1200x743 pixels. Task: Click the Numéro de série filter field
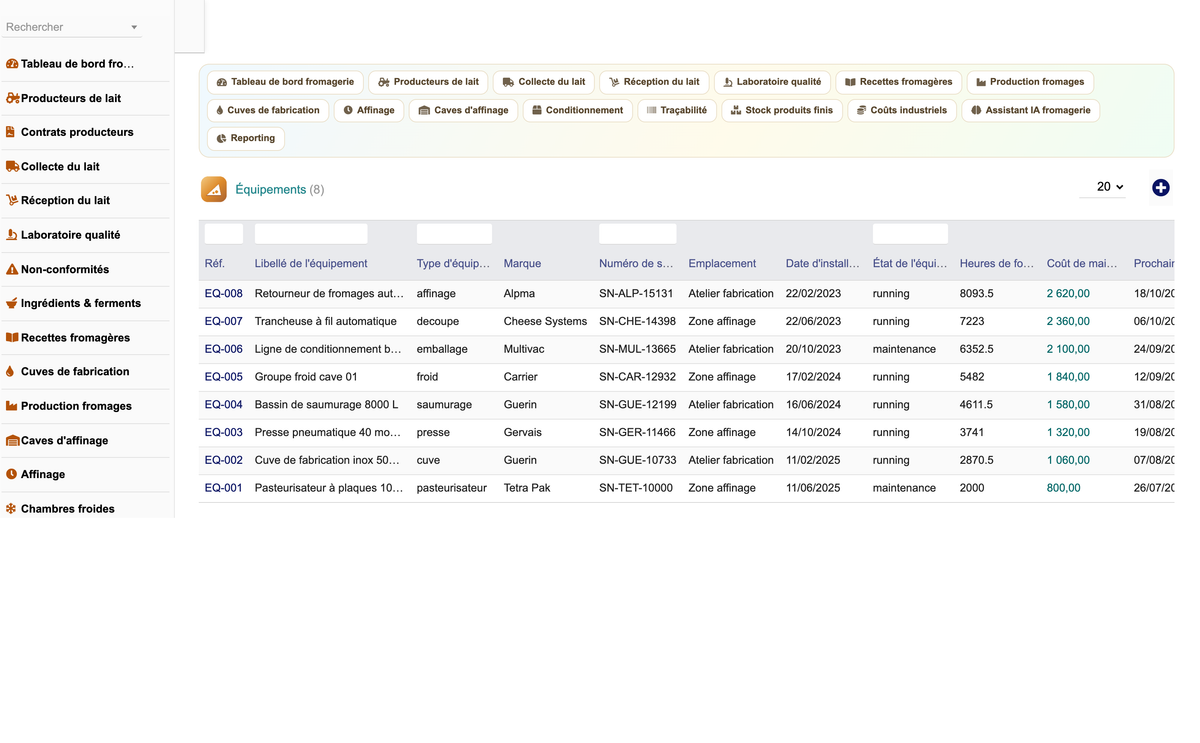[x=638, y=234]
